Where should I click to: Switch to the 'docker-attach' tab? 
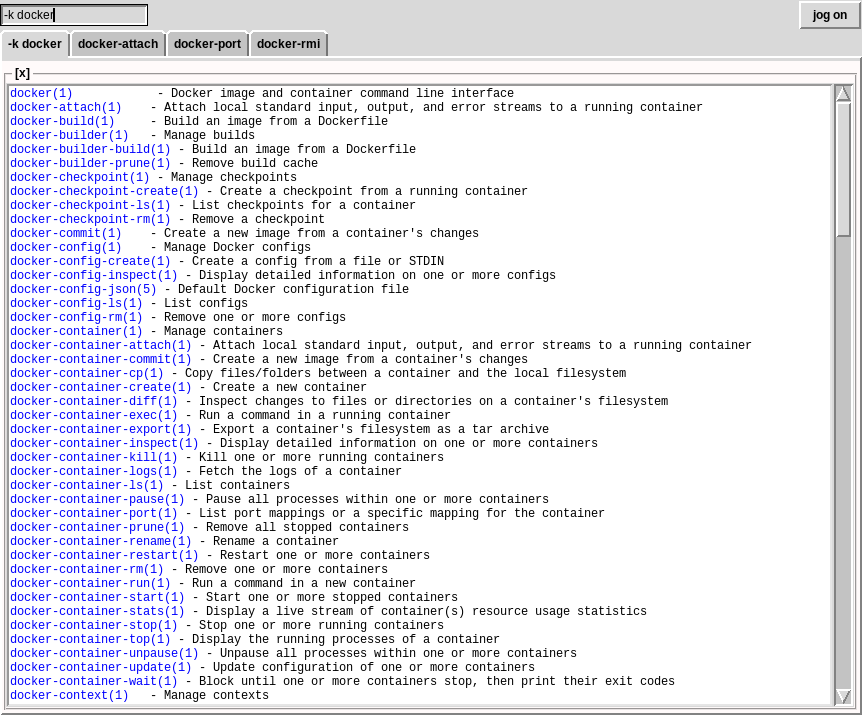coord(118,44)
